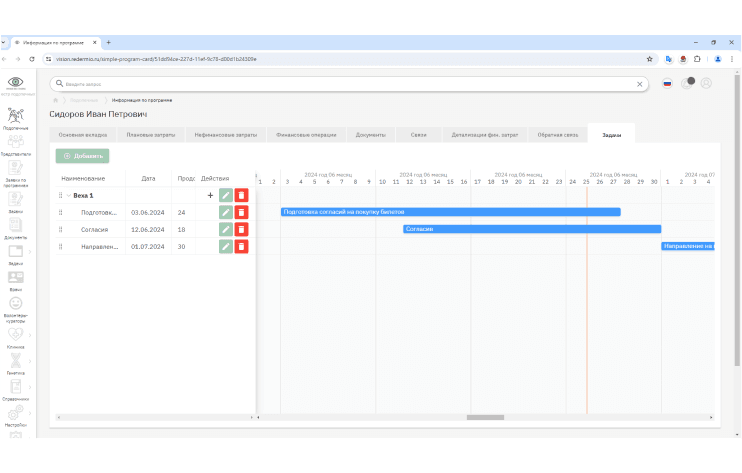Image resolution: width=742 pixels, height=473 pixels.
Task: Open user profile avatar icon
Action: 706,83
